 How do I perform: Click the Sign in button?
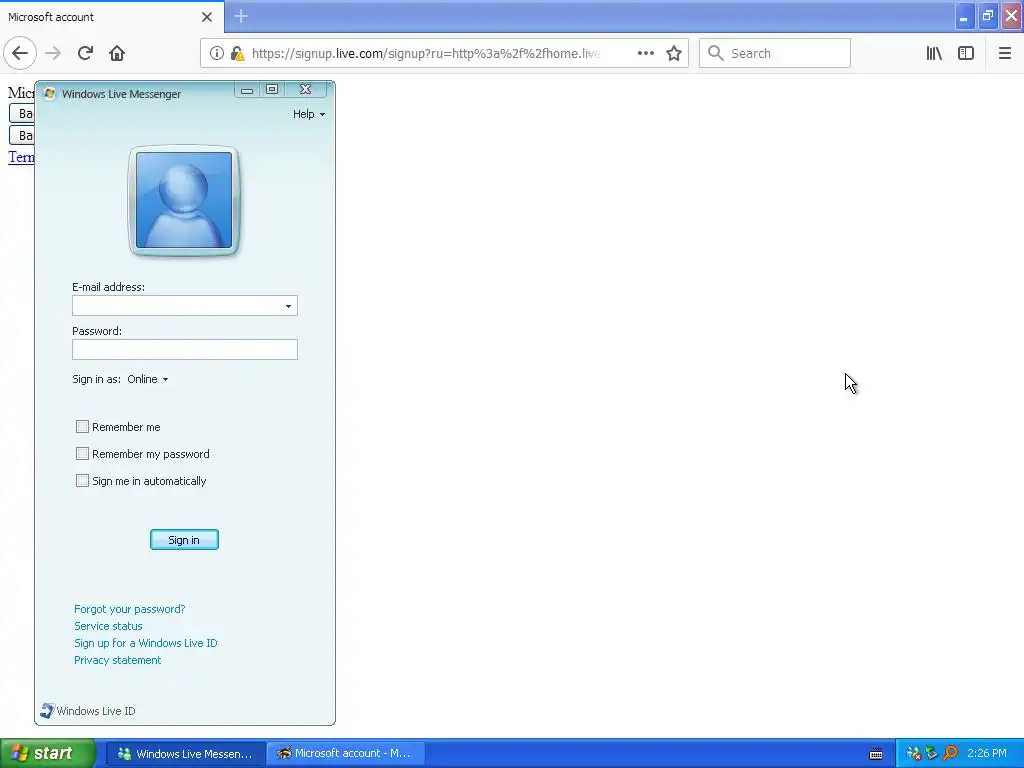pos(184,539)
